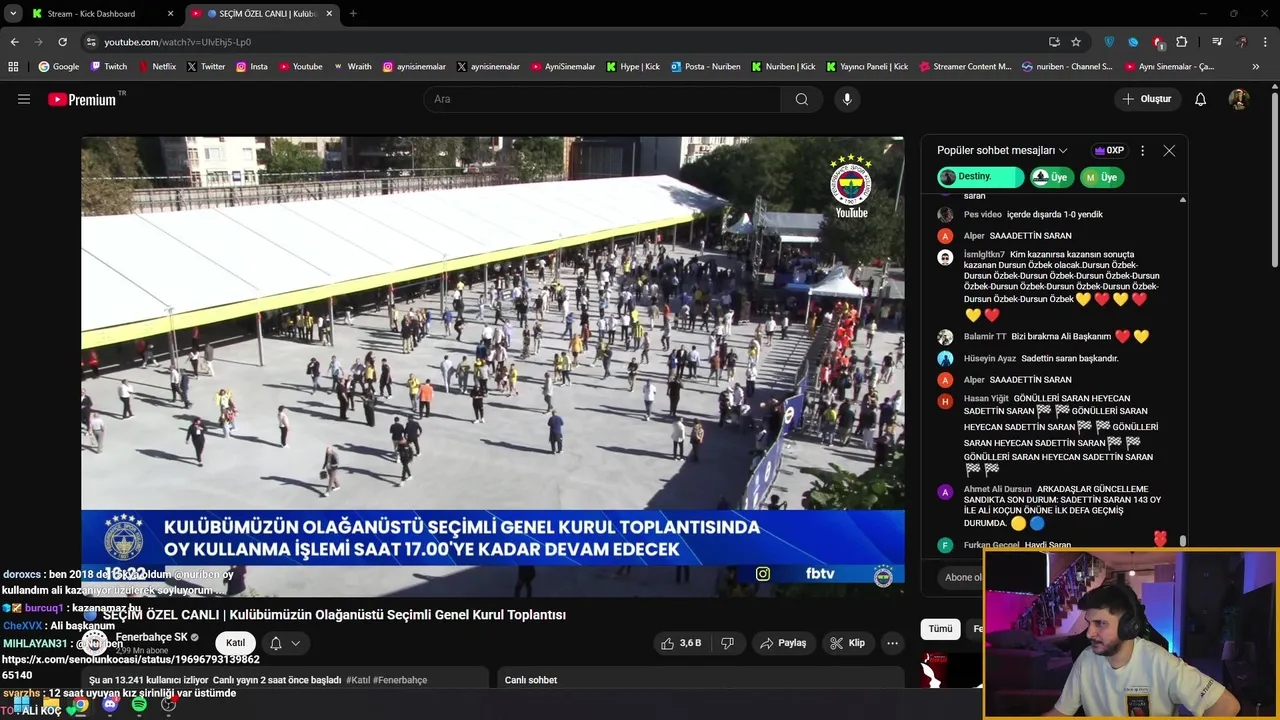Open Spotify from the taskbar
The image size is (1280, 720).
click(139, 704)
